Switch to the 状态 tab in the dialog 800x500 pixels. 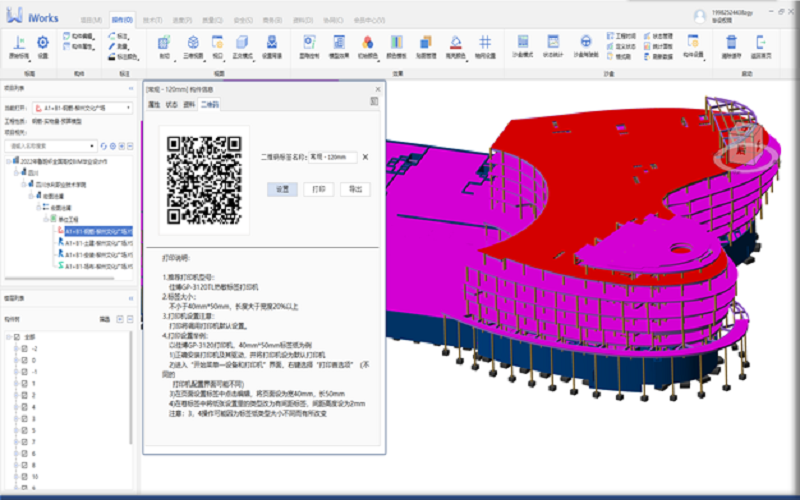(172, 104)
